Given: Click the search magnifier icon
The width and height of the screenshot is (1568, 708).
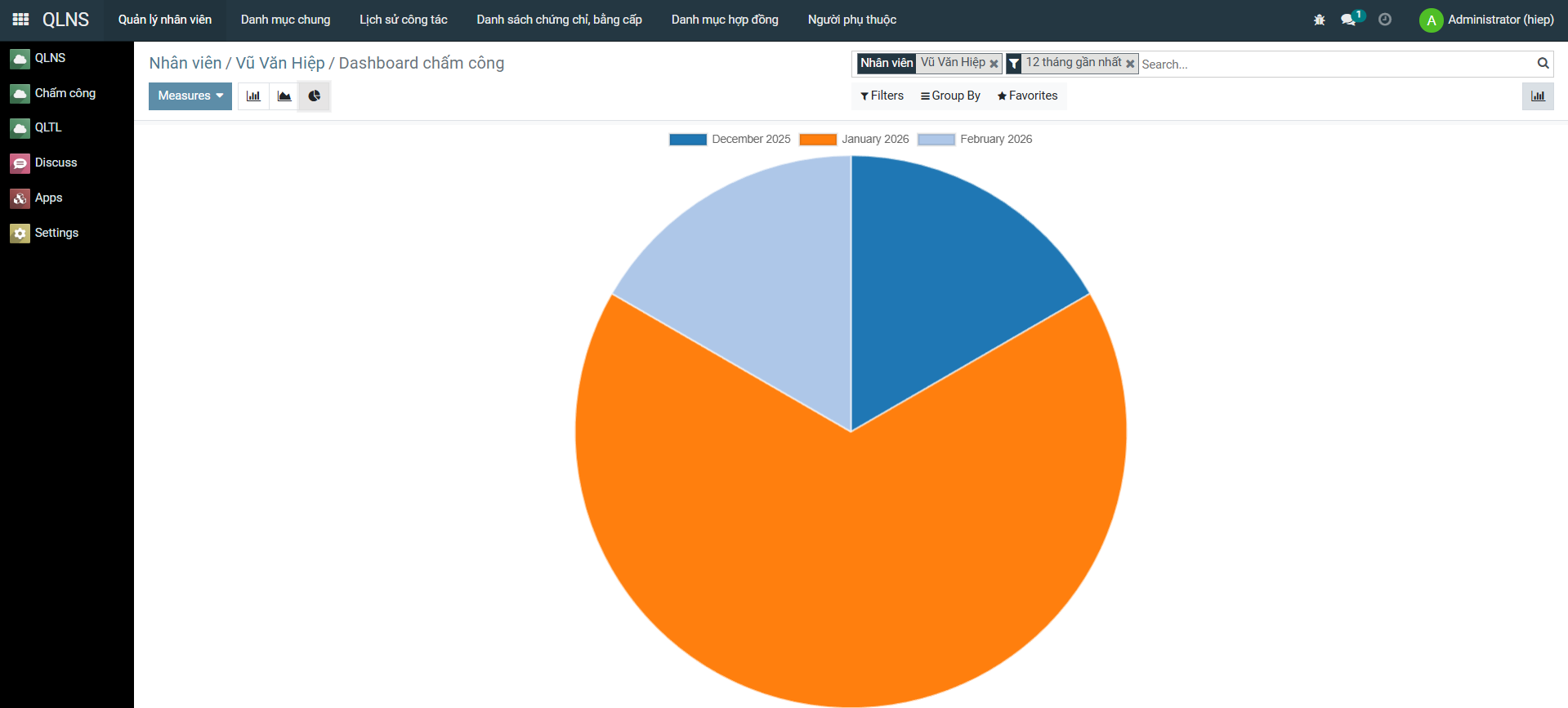Looking at the screenshot, I should 1543,64.
